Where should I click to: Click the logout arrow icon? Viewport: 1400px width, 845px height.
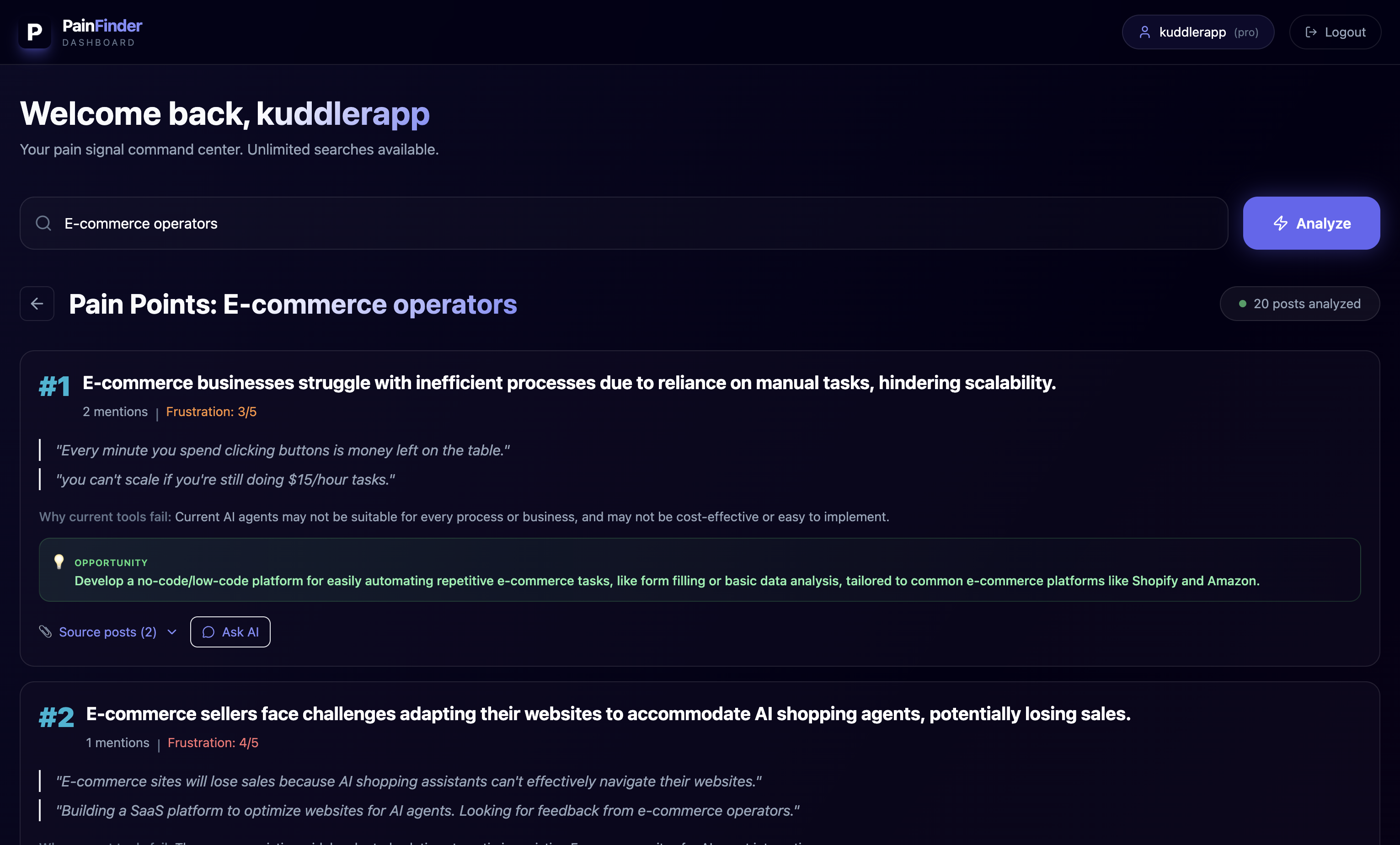[1311, 32]
